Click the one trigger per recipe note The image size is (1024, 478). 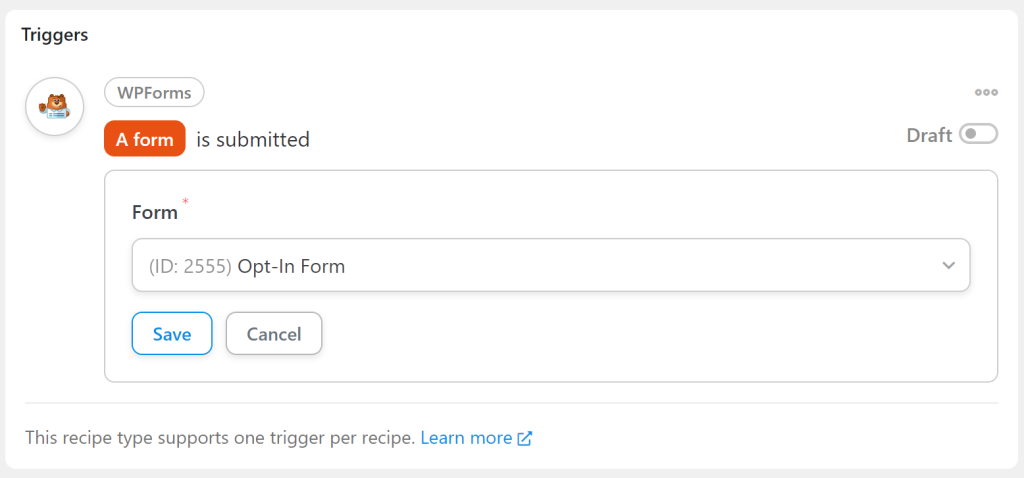(x=220, y=438)
